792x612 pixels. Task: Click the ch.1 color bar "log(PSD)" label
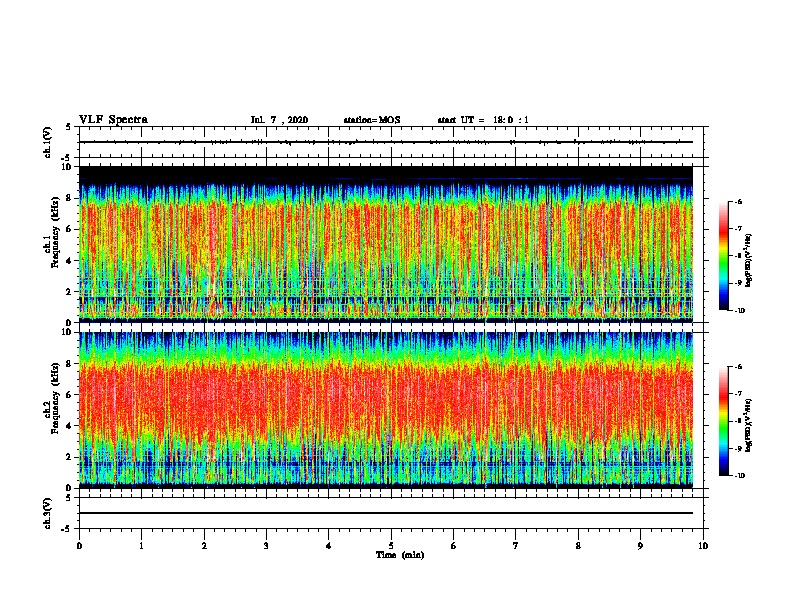749,261
